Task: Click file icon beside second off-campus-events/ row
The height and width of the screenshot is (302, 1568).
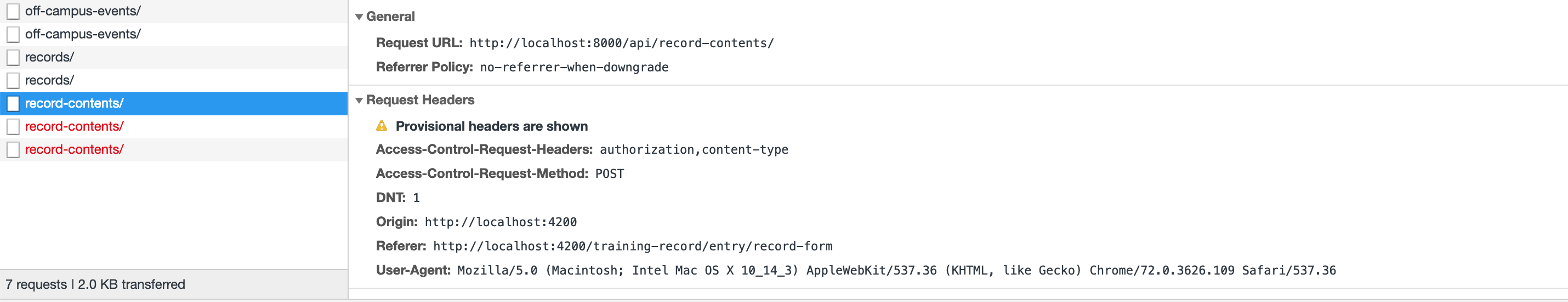Action: (x=13, y=34)
